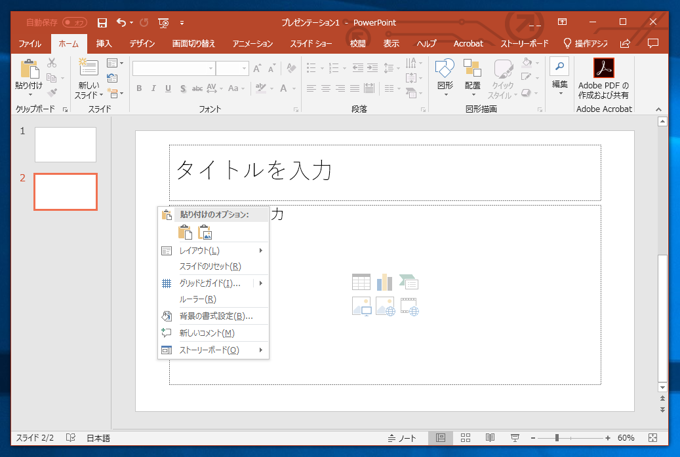This screenshot has height=457, width=680.
Task: Toggle the AutoSave switch
Action: [x=74, y=22]
